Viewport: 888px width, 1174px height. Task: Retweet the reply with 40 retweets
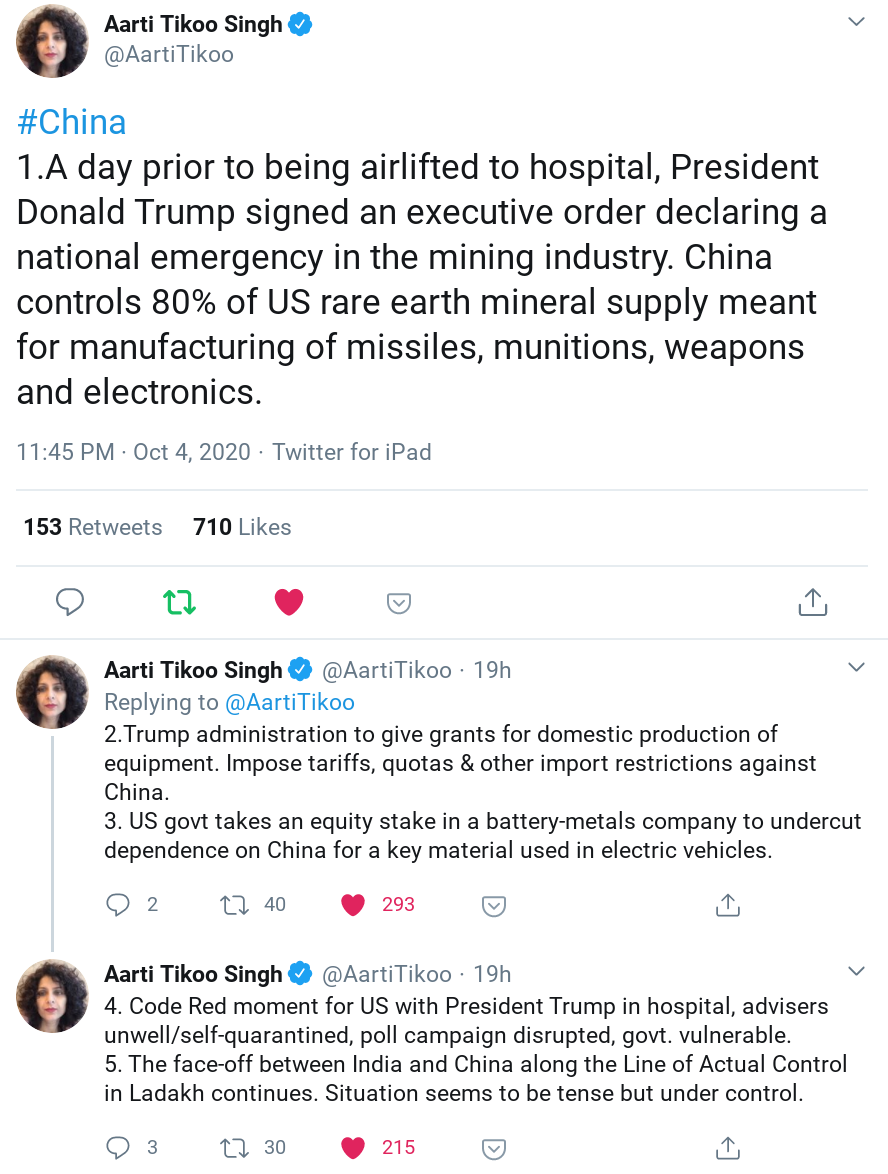235,905
